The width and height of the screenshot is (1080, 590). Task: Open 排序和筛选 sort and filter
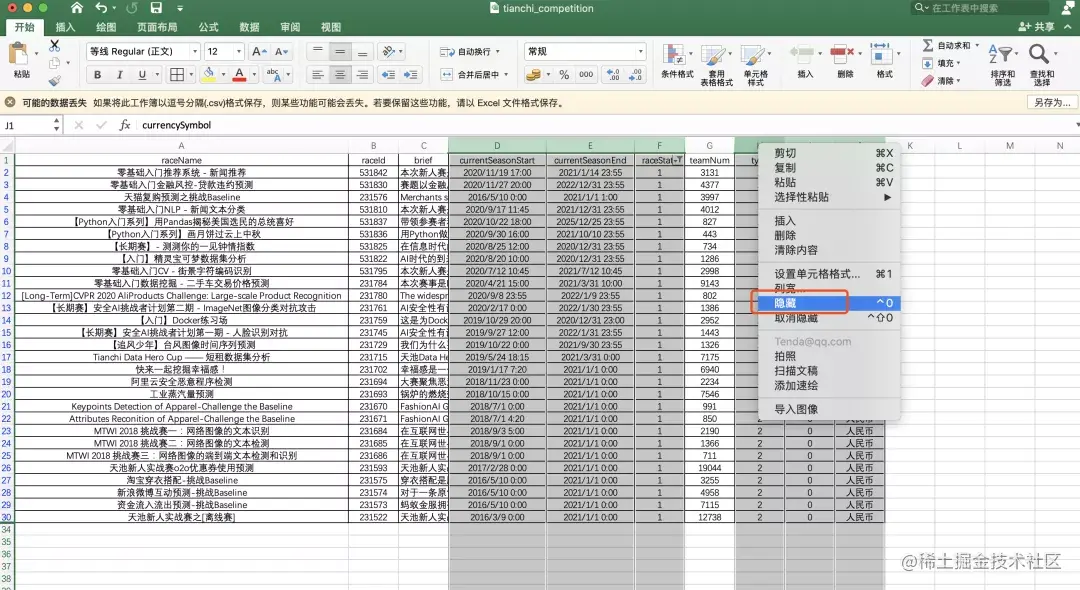click(1002, 64)
